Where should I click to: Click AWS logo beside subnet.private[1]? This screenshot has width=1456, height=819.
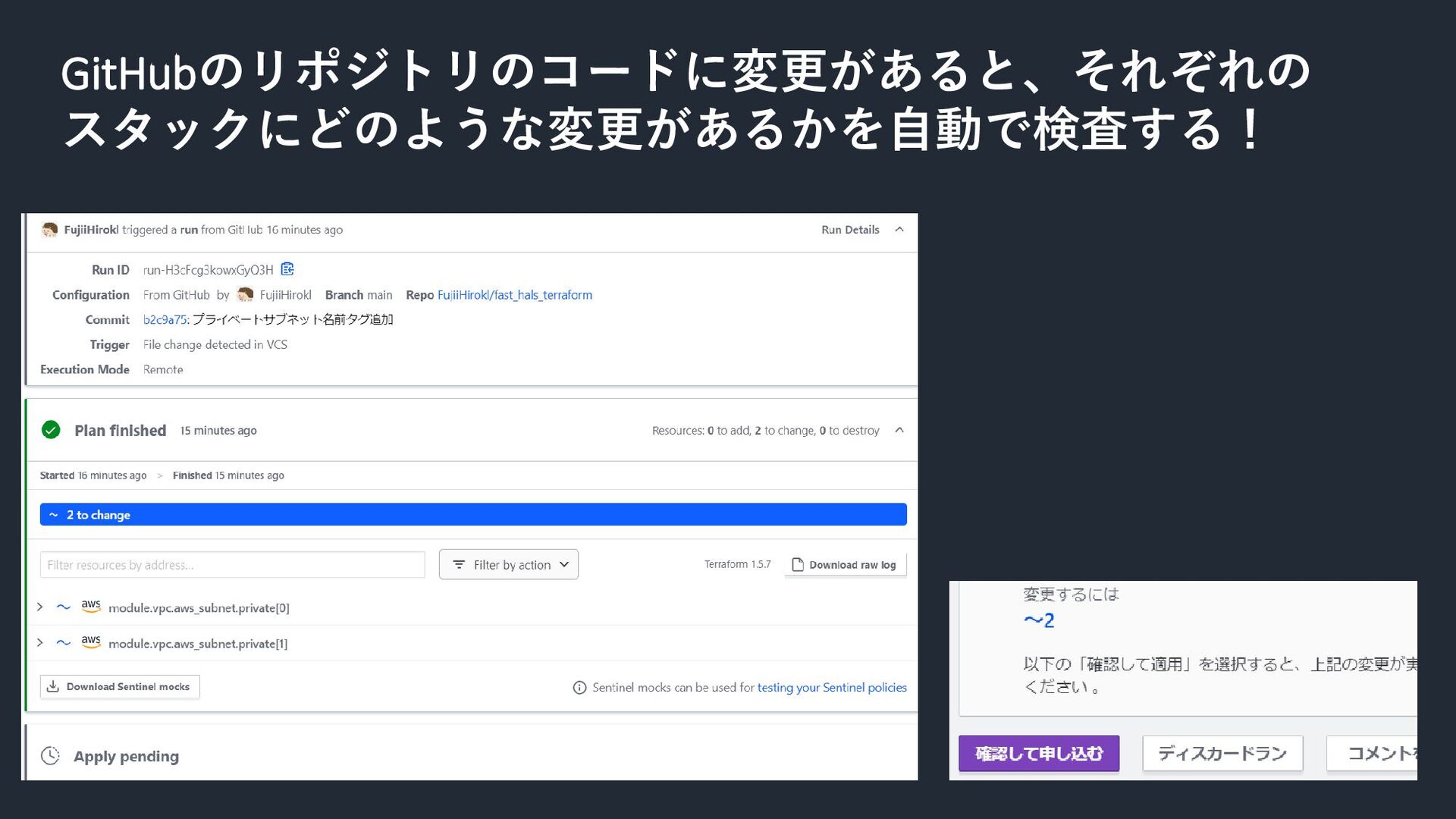click(91, 642)
